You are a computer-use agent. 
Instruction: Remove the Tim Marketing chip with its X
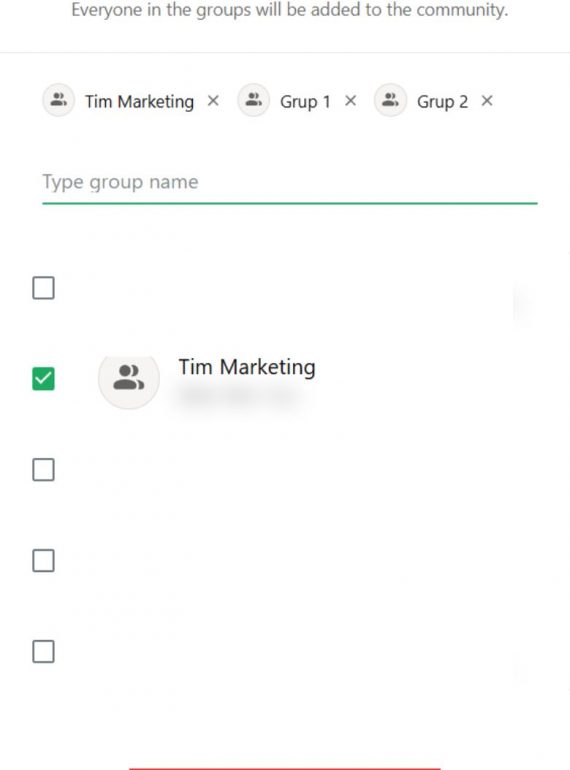[213, 101]
